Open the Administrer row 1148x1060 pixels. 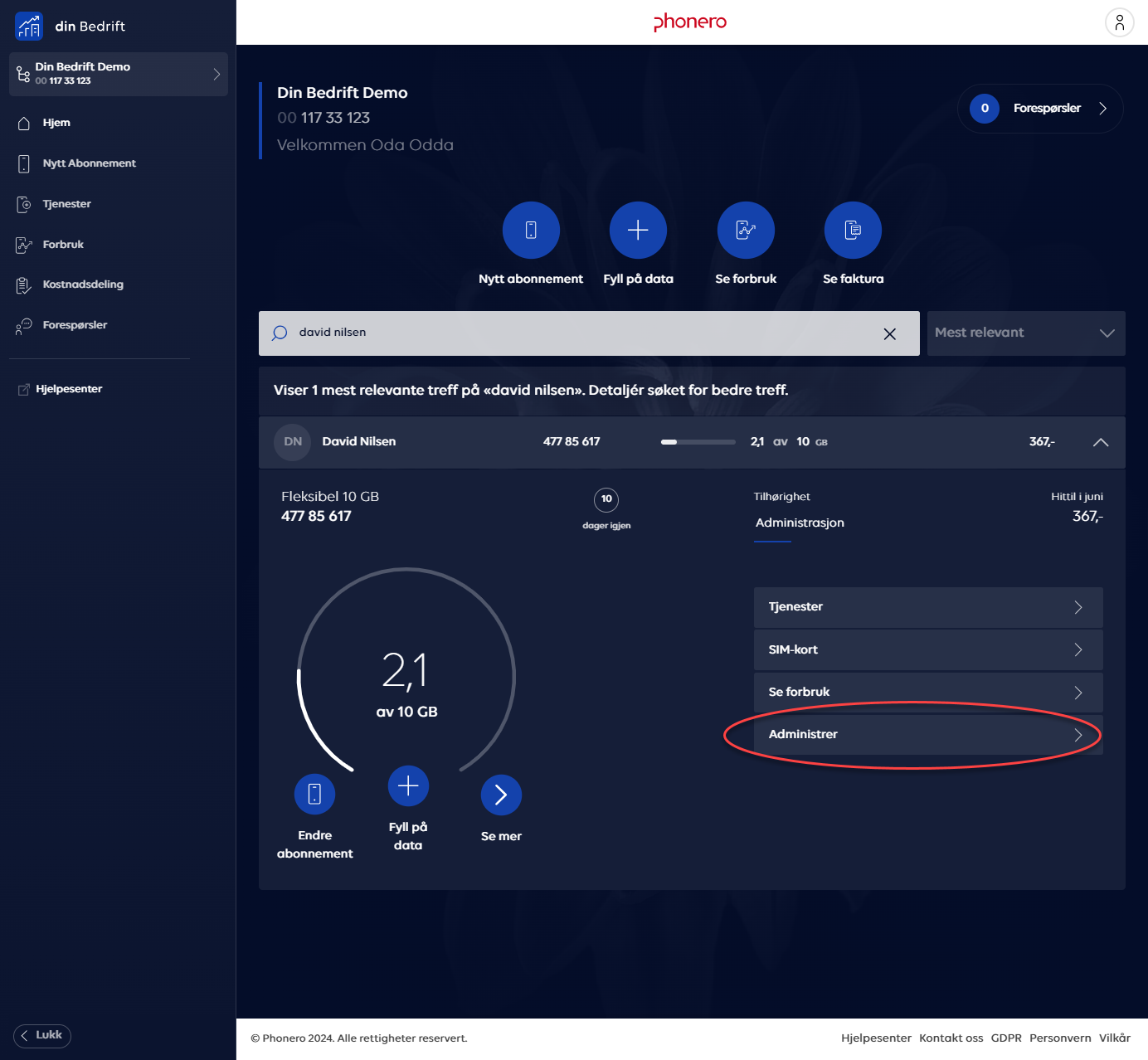click(x=928, y=734)
